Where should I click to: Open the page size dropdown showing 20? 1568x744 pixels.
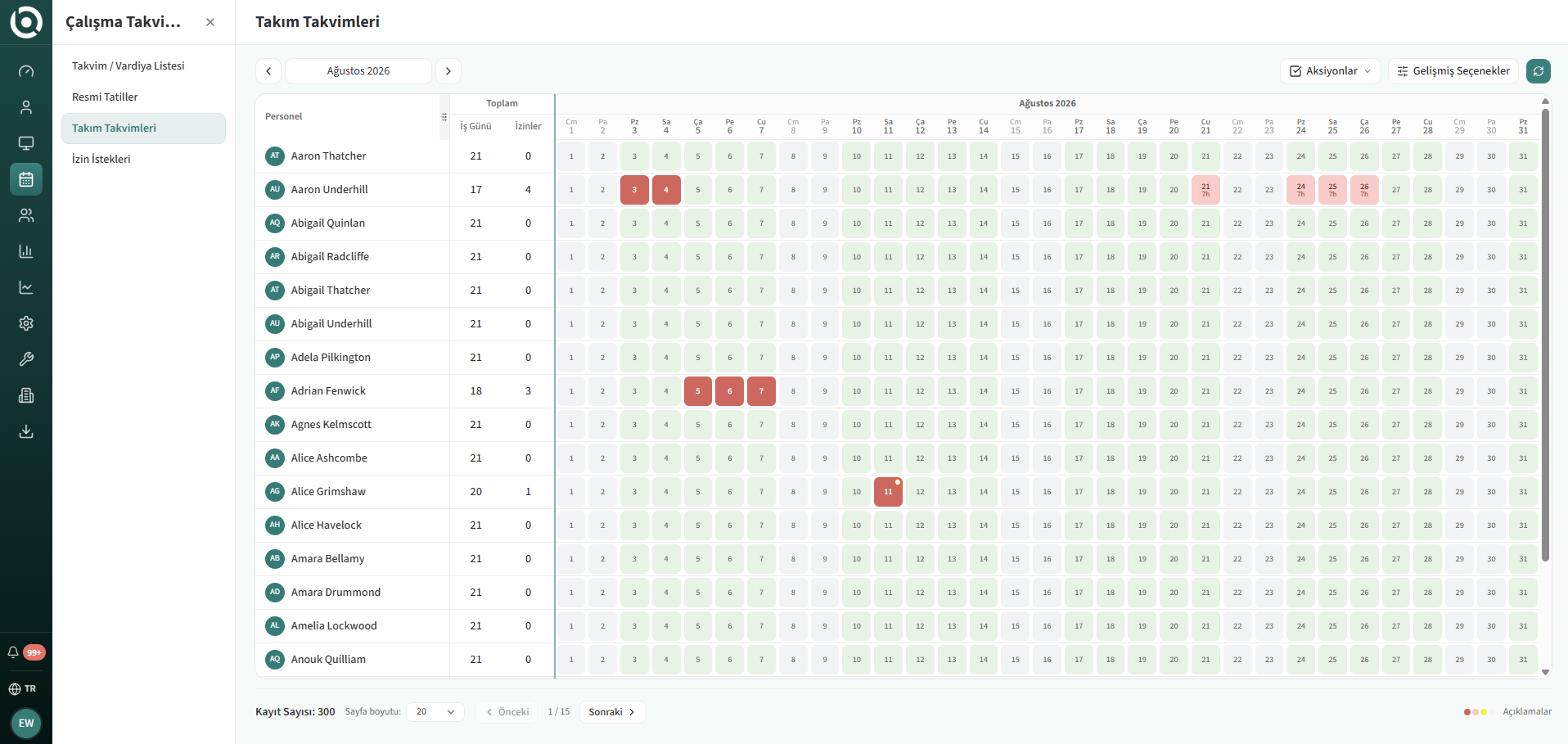tap(435, 712)
